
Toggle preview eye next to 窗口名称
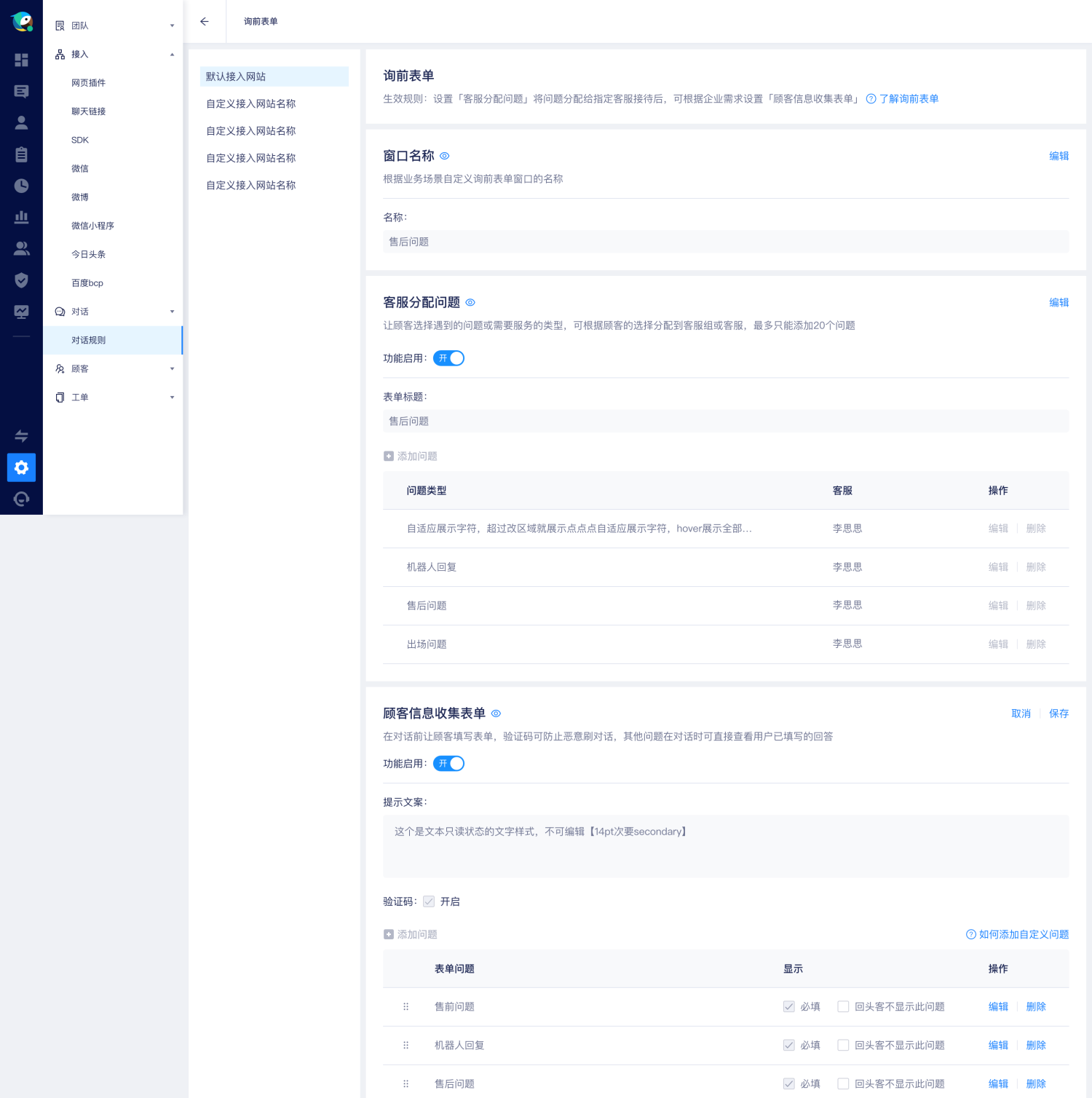pyautogui.click(x=445, y=156)
